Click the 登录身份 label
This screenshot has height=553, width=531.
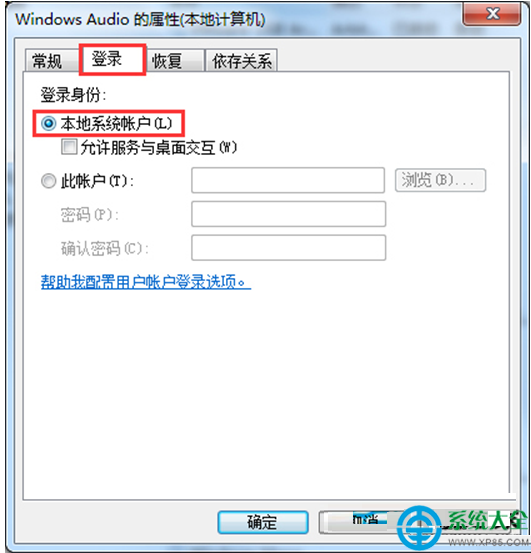[x=73, y=95]
